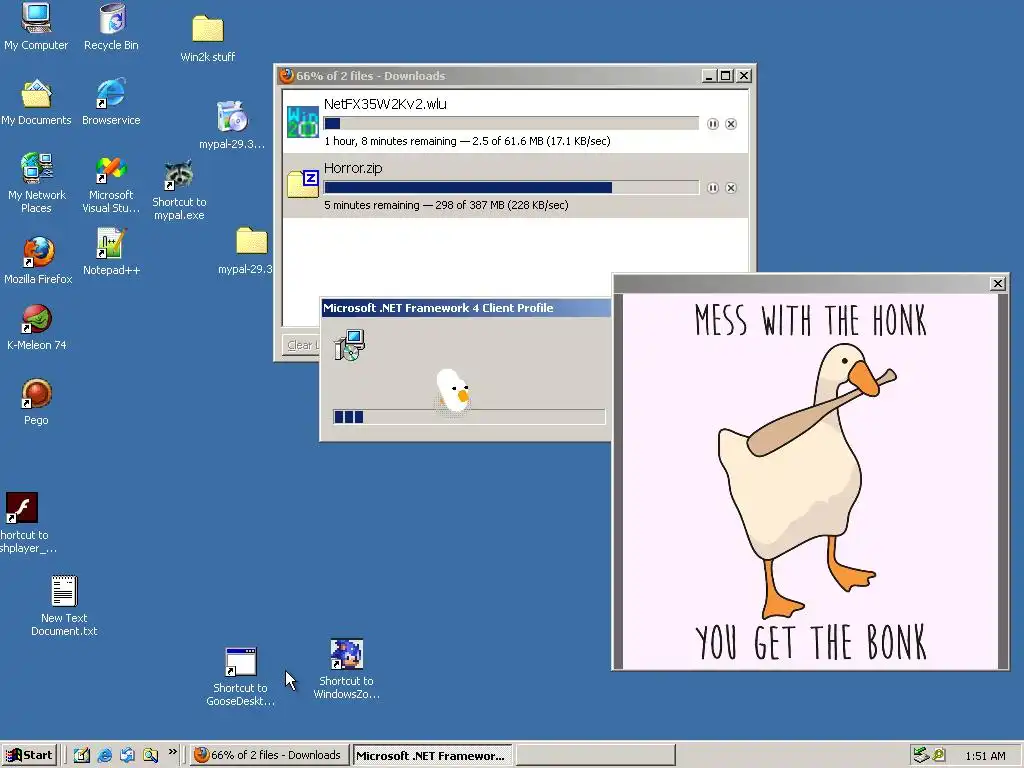The image size is (1024, 768).
Task: Launch K-Meleon 74 browser shortcut
Action: 37,319
